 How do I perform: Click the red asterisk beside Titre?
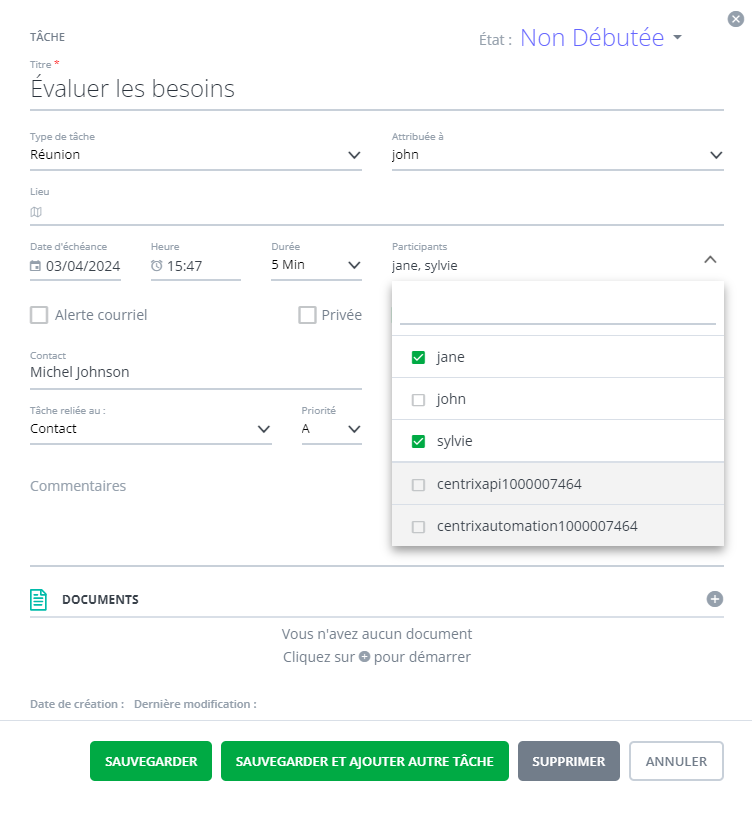coord(56,63)
